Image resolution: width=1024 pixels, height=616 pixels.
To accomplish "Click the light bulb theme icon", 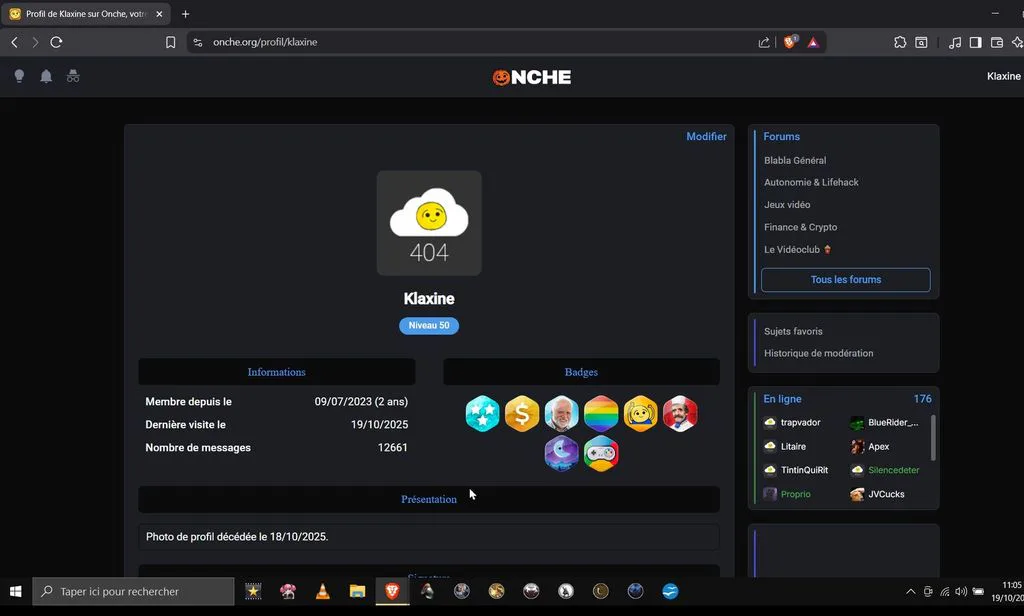I will (20, 76).
